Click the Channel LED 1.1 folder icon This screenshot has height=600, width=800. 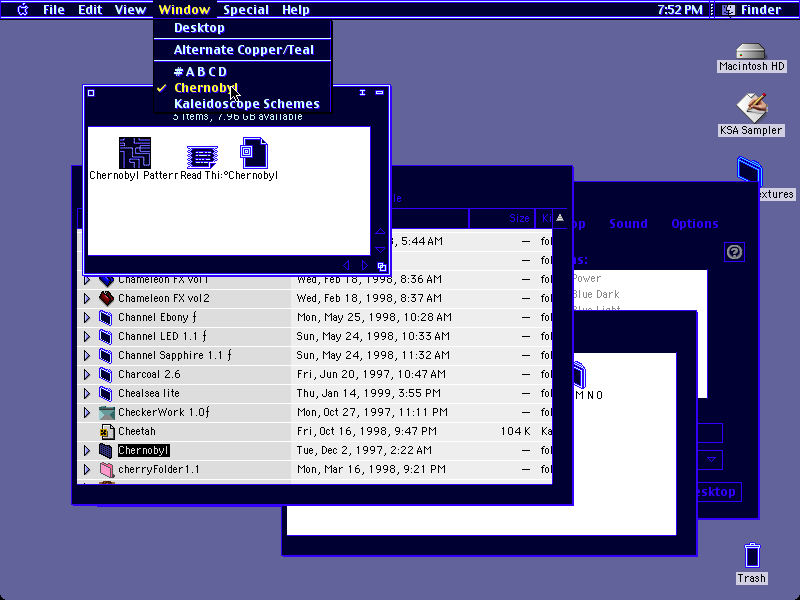(x=106, y=336)
